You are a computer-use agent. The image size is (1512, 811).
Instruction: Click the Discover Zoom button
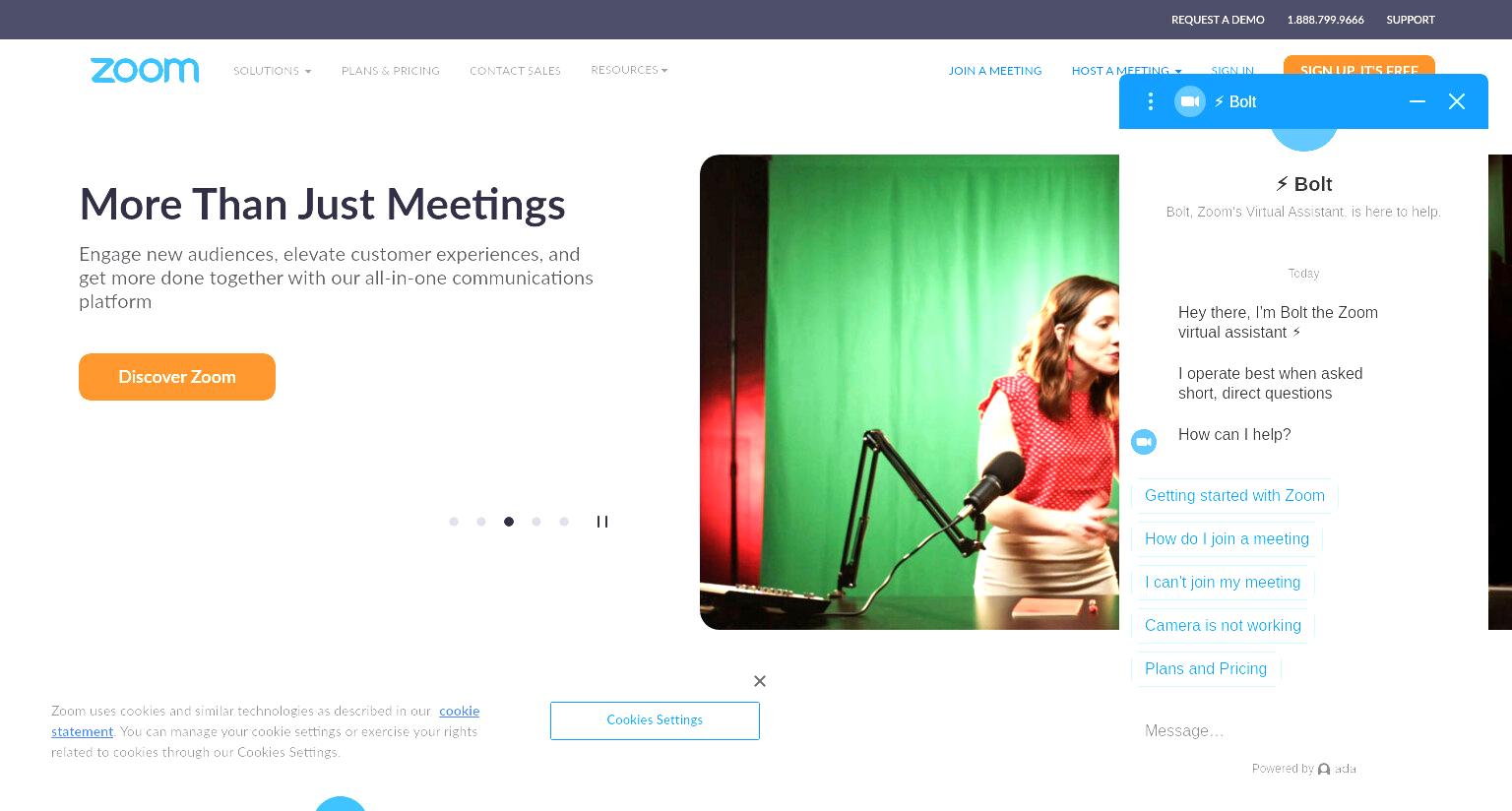pyautogui.click(x=177, y=377)
